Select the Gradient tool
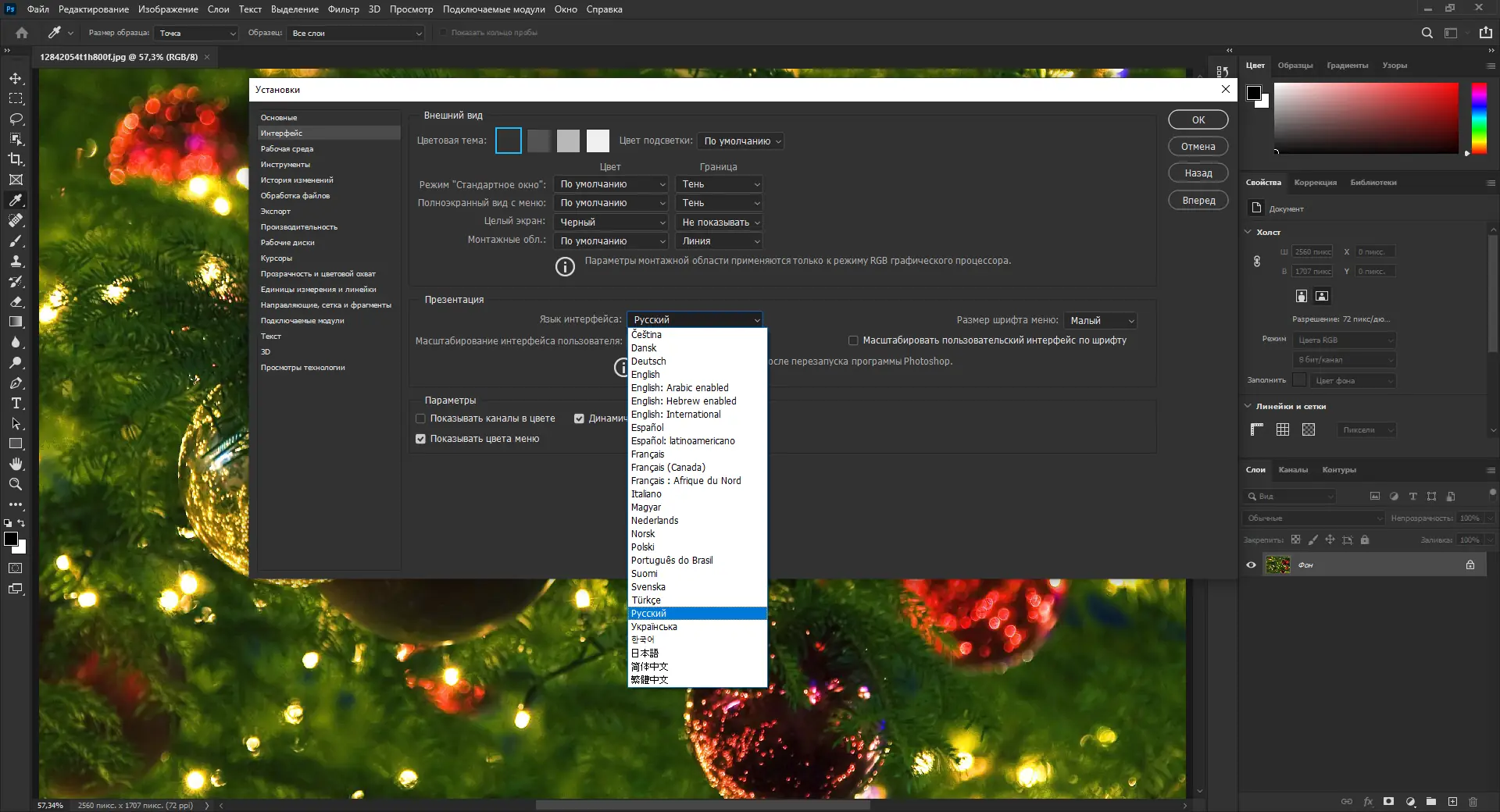Viewport: 1500px width, 812px height. 16,322
